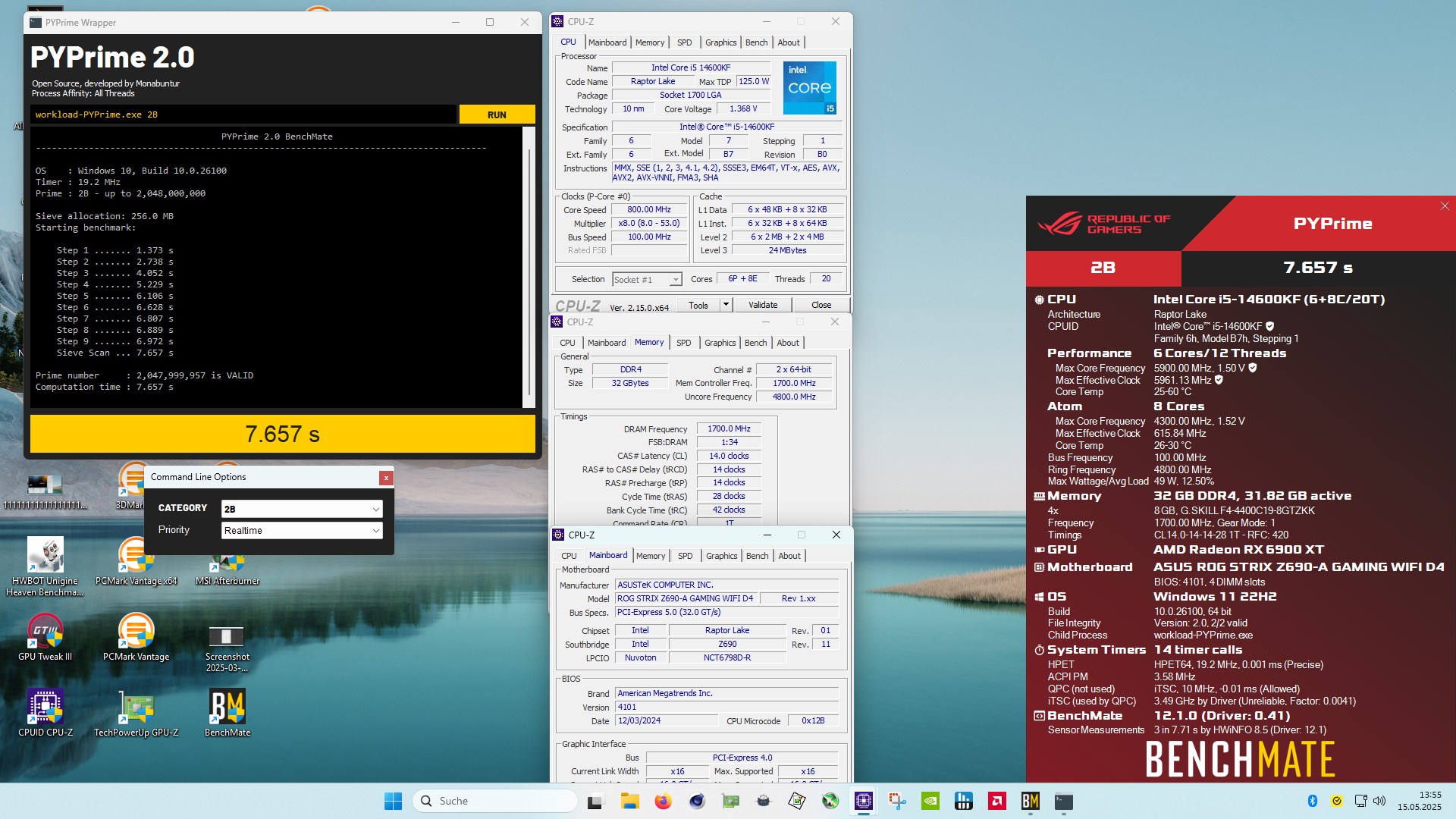Switch to Mainboard tab in top CPU-Z window
The width and height of the screenshot is (1456, 819).
click(607, 42)
